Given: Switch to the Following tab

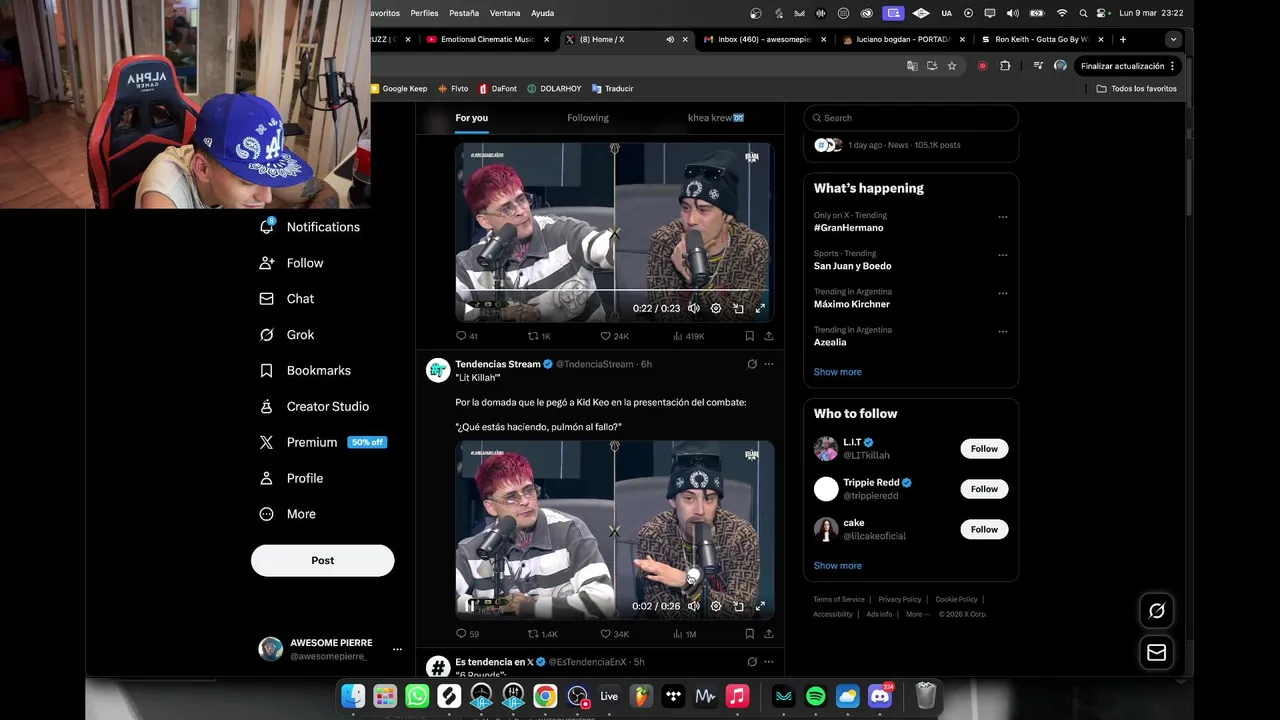Looking at the screenshot, I should pos(588,118).
